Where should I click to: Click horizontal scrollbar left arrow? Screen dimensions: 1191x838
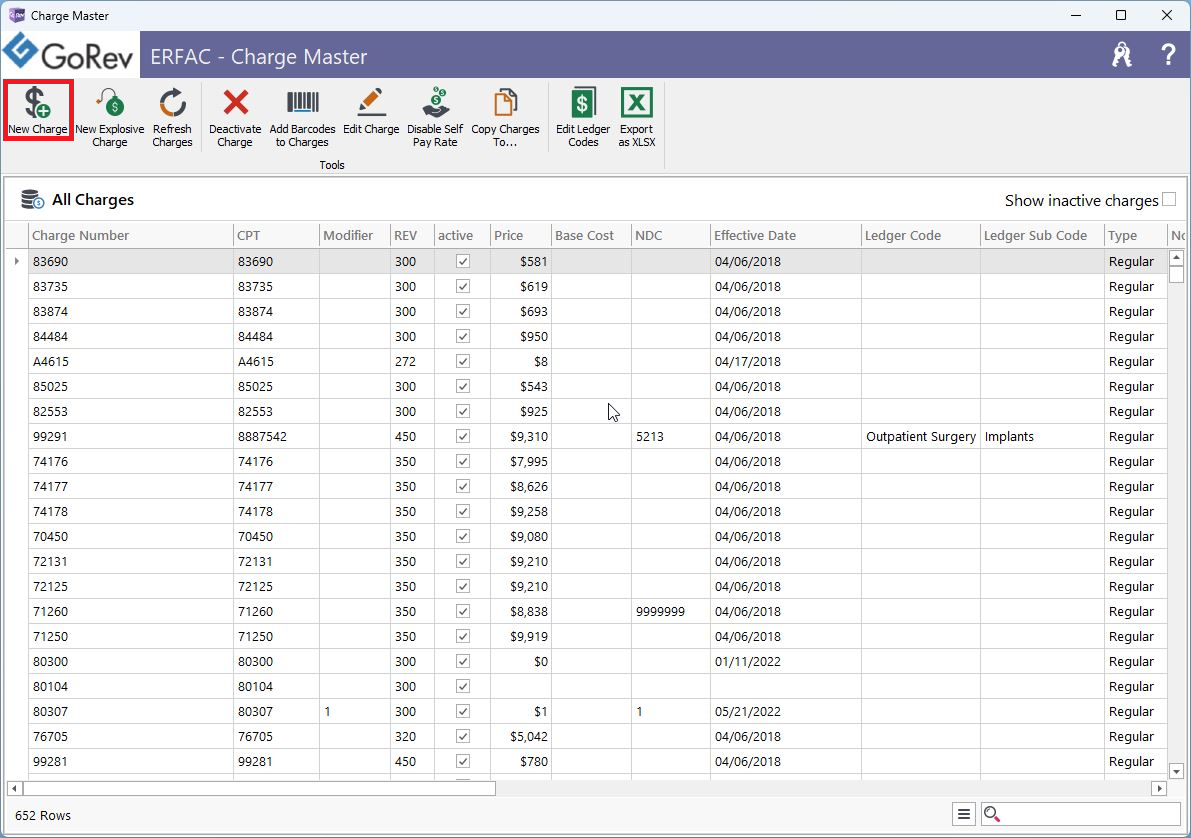(14, 789)
